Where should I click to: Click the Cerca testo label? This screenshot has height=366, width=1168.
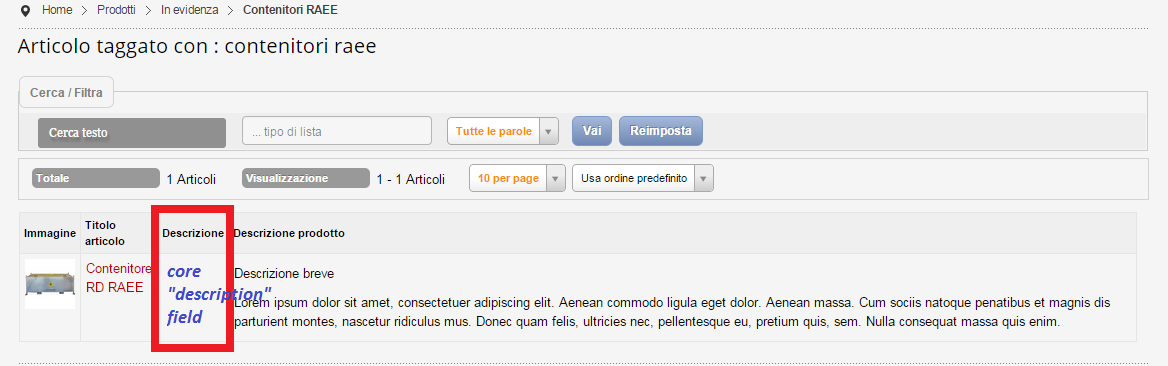tap(131, 133)
